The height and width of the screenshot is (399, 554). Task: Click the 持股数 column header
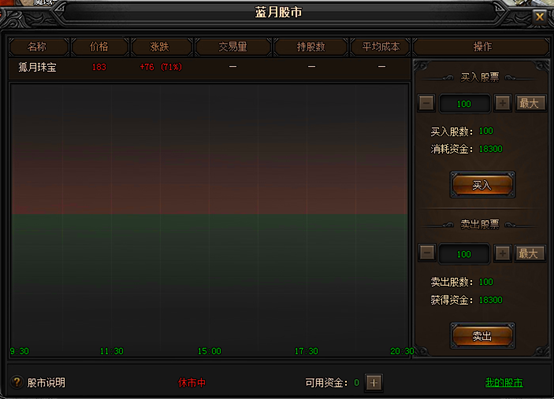[x=311, y=47]
